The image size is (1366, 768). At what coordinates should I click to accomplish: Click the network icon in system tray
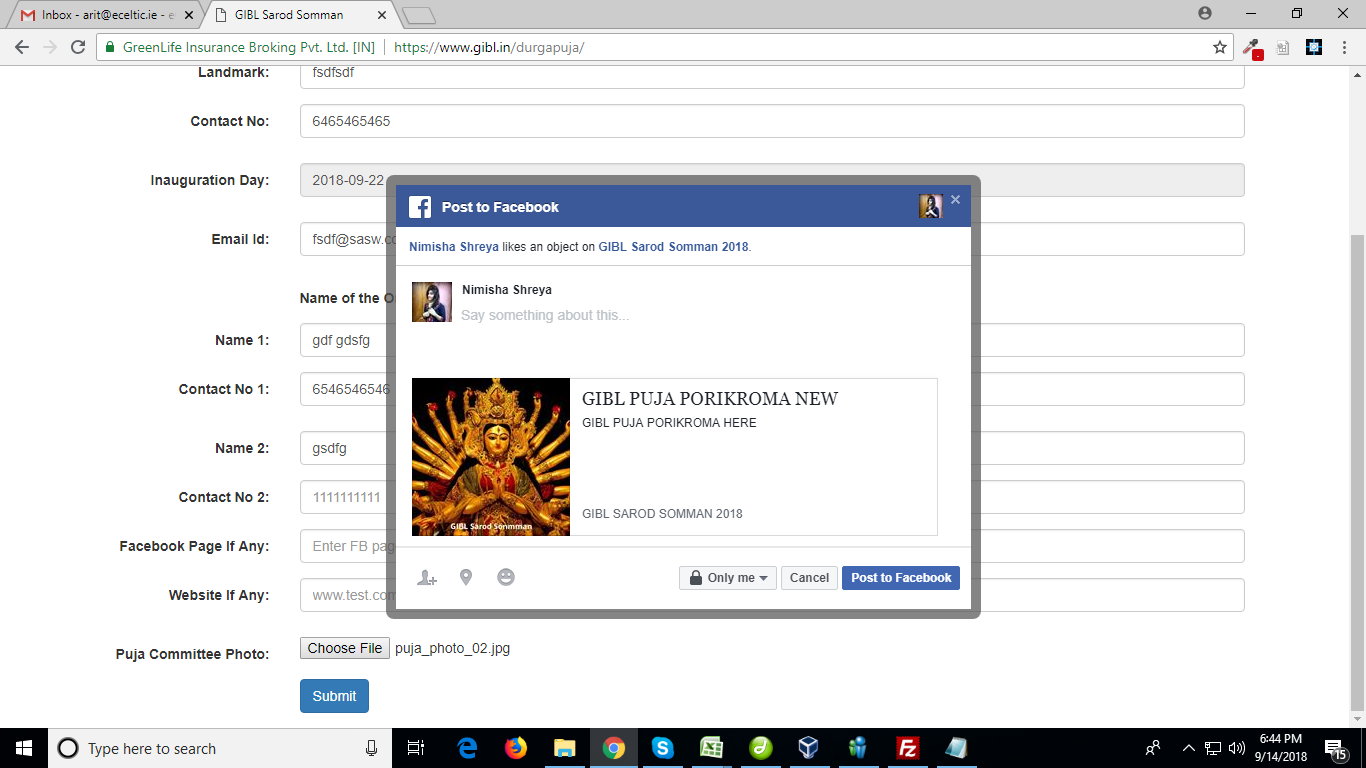coord(1213,748)
